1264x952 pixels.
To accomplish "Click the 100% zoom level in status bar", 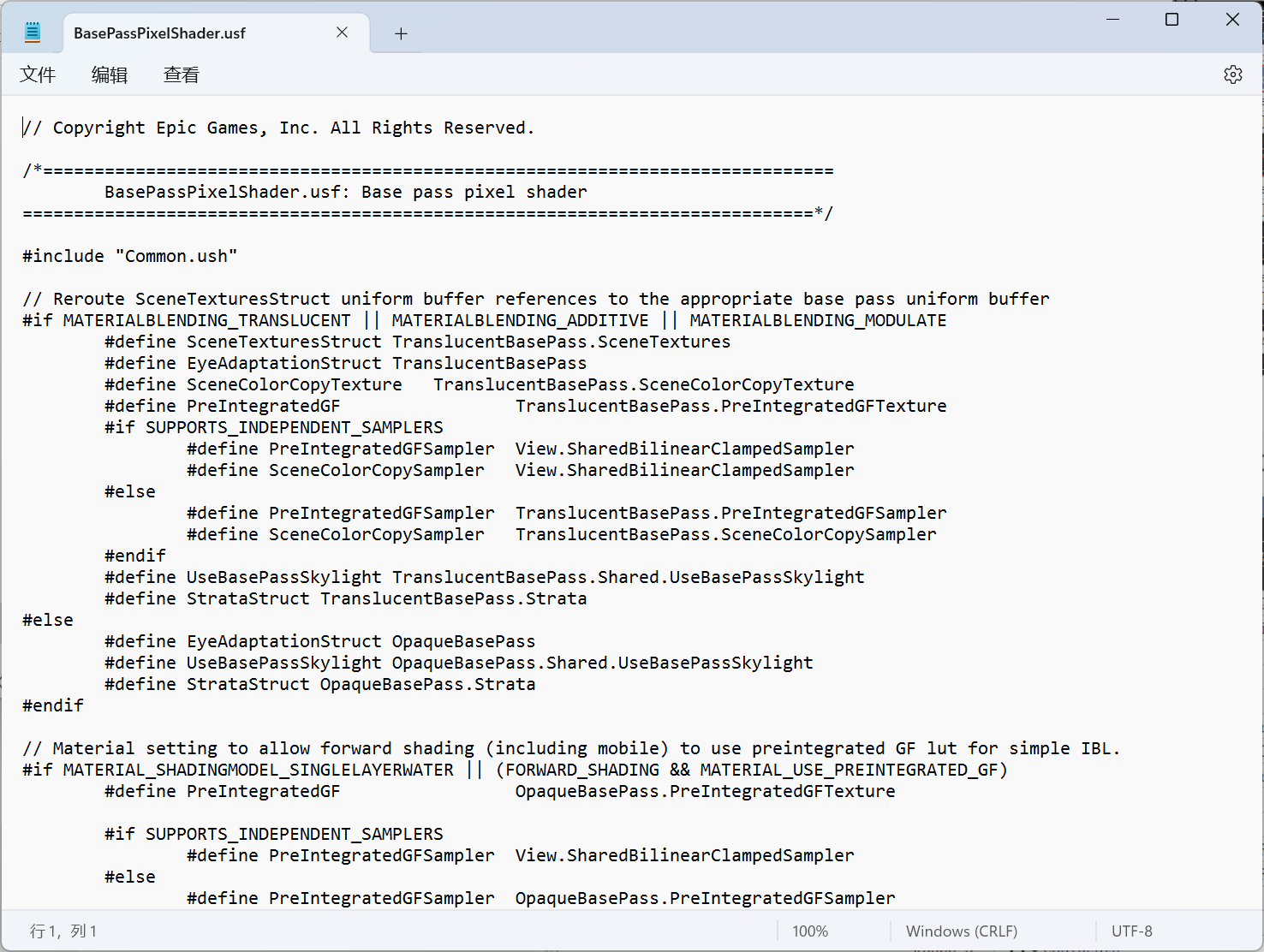I will [810, 931].
